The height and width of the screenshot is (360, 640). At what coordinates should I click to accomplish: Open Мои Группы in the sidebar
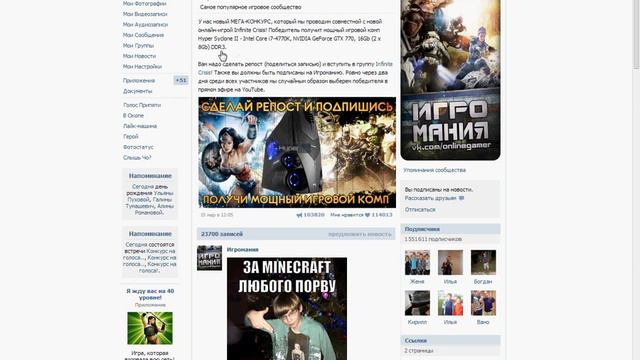coord(138,46)
